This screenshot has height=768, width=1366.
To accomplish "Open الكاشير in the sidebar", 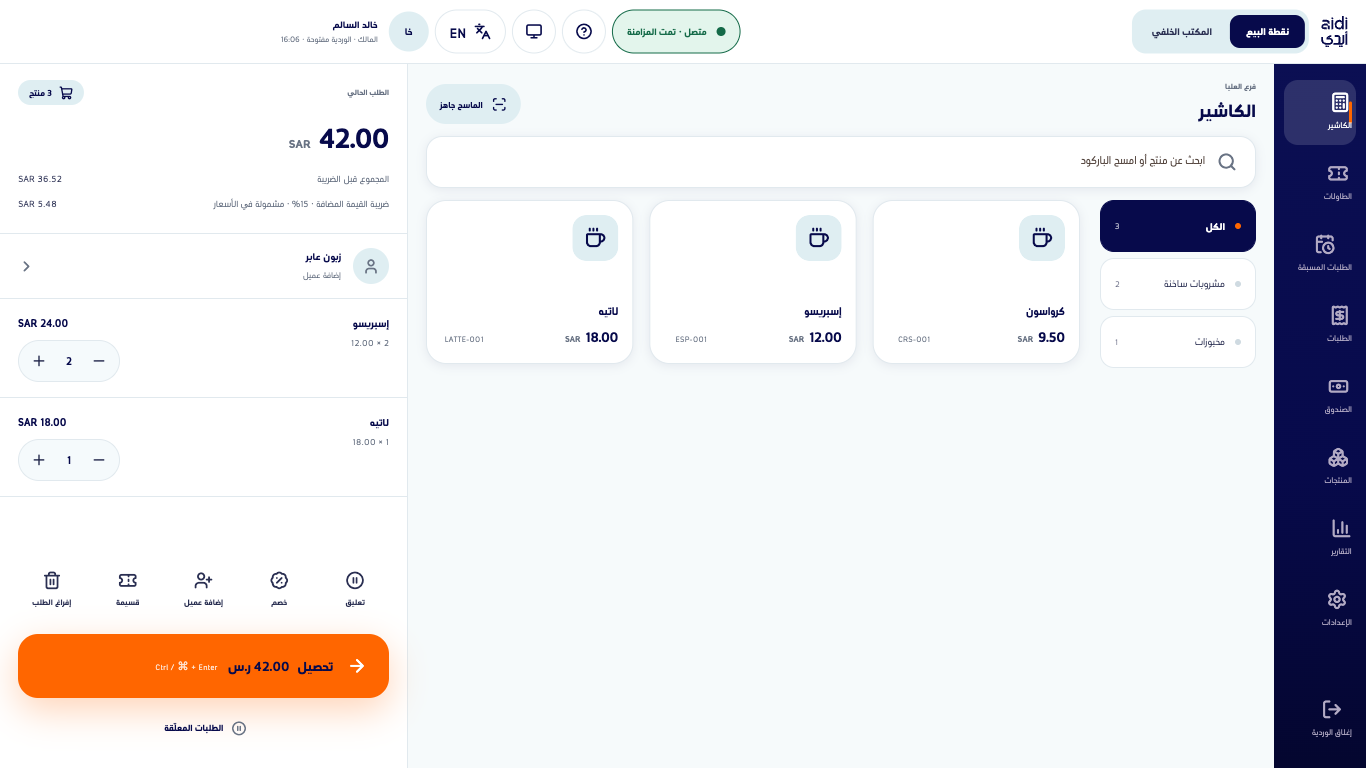I will 1320,113.
